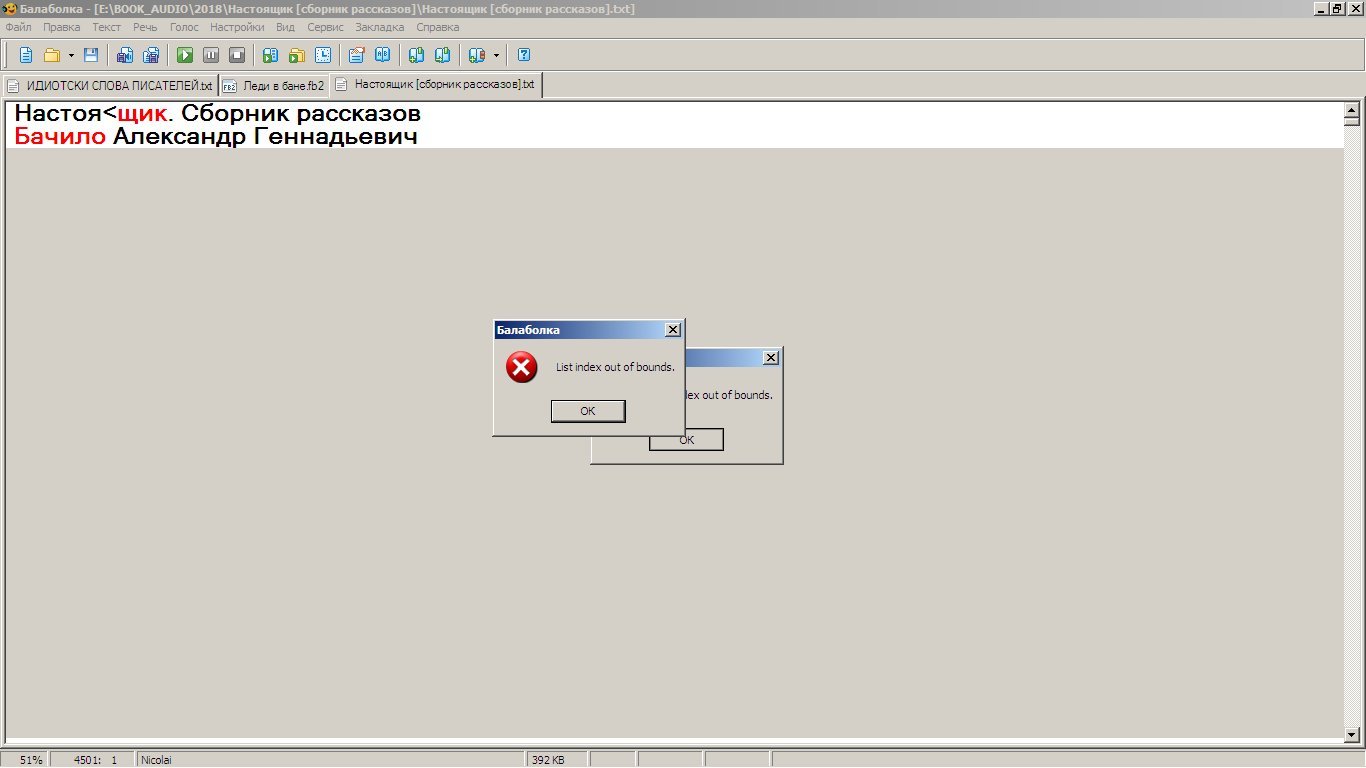Image resolution: width=1366 pixels, height=768 pixels.
Task: Open the Речь menu
Action: [145, 27]
